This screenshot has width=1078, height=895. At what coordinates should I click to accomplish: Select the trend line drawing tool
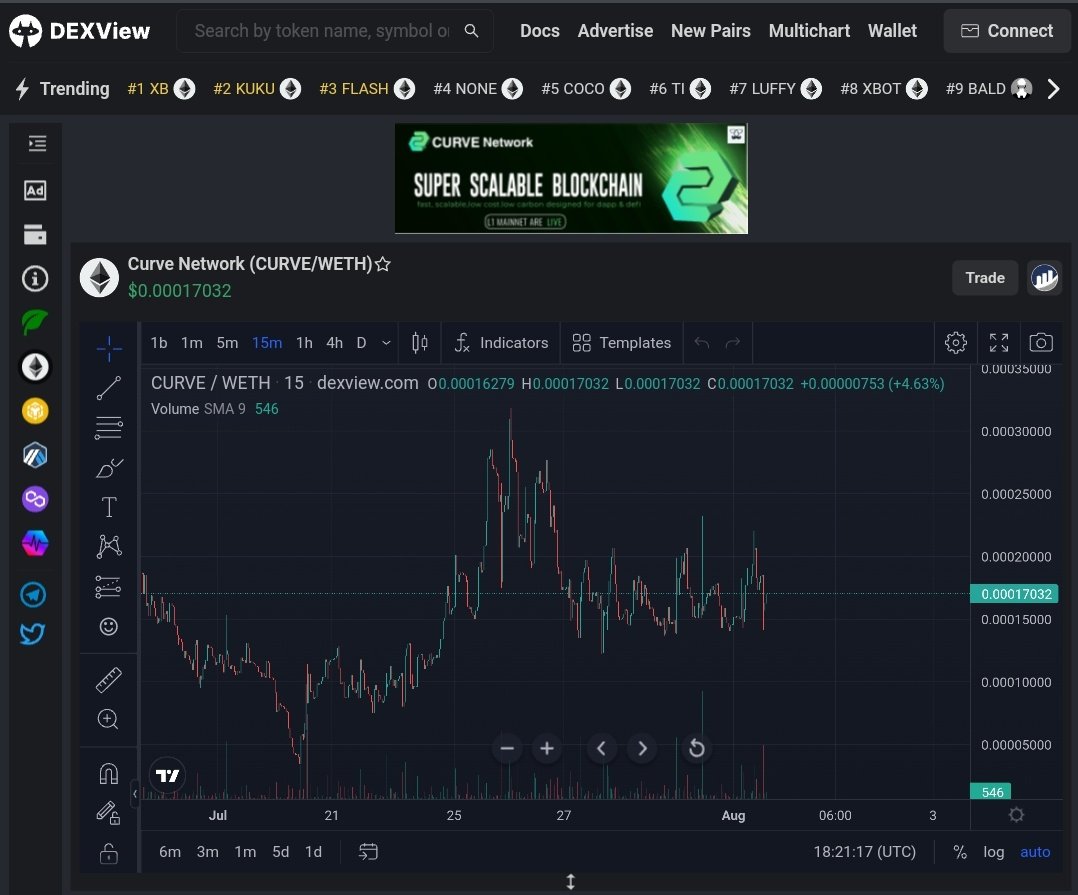pos(109,388)
